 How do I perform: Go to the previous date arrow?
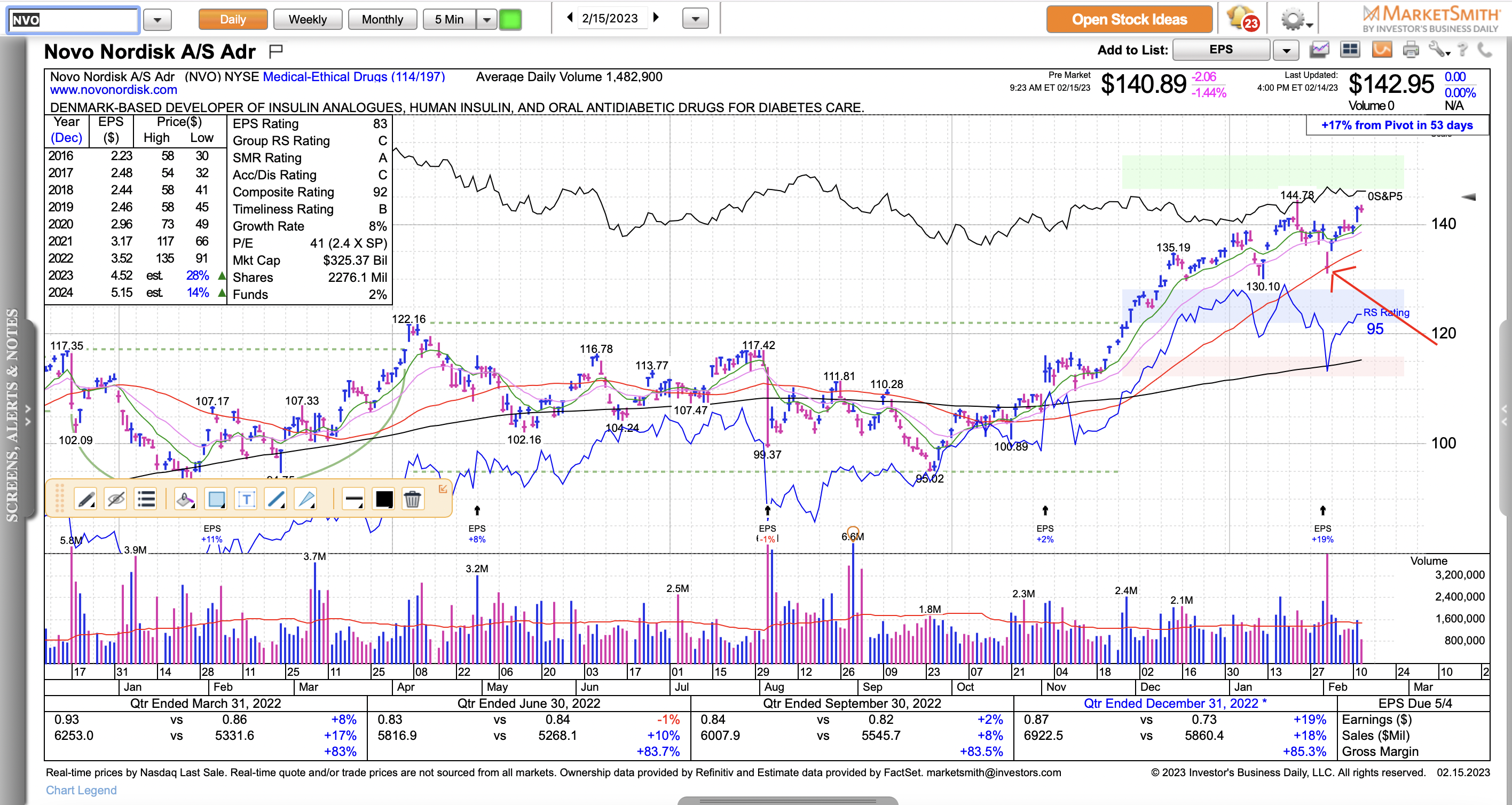(569, 18)
